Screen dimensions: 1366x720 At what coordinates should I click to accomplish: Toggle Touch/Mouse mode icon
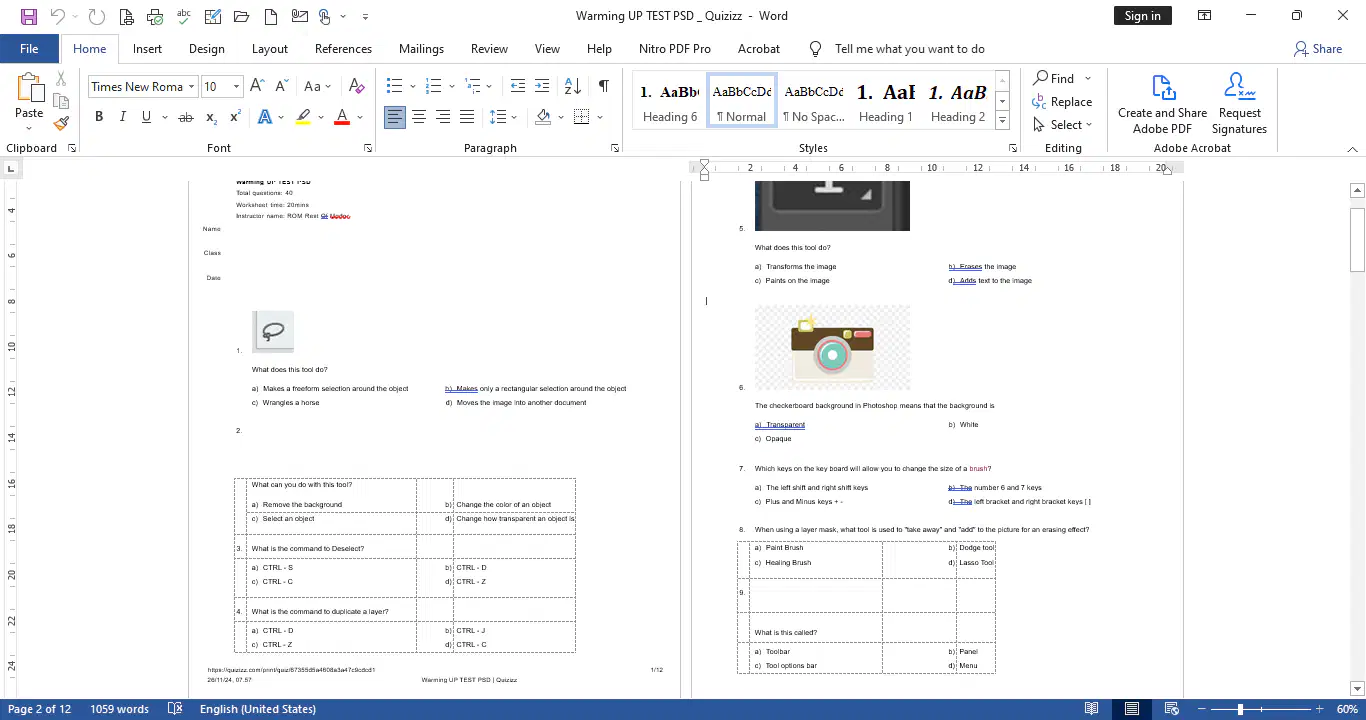325,16
